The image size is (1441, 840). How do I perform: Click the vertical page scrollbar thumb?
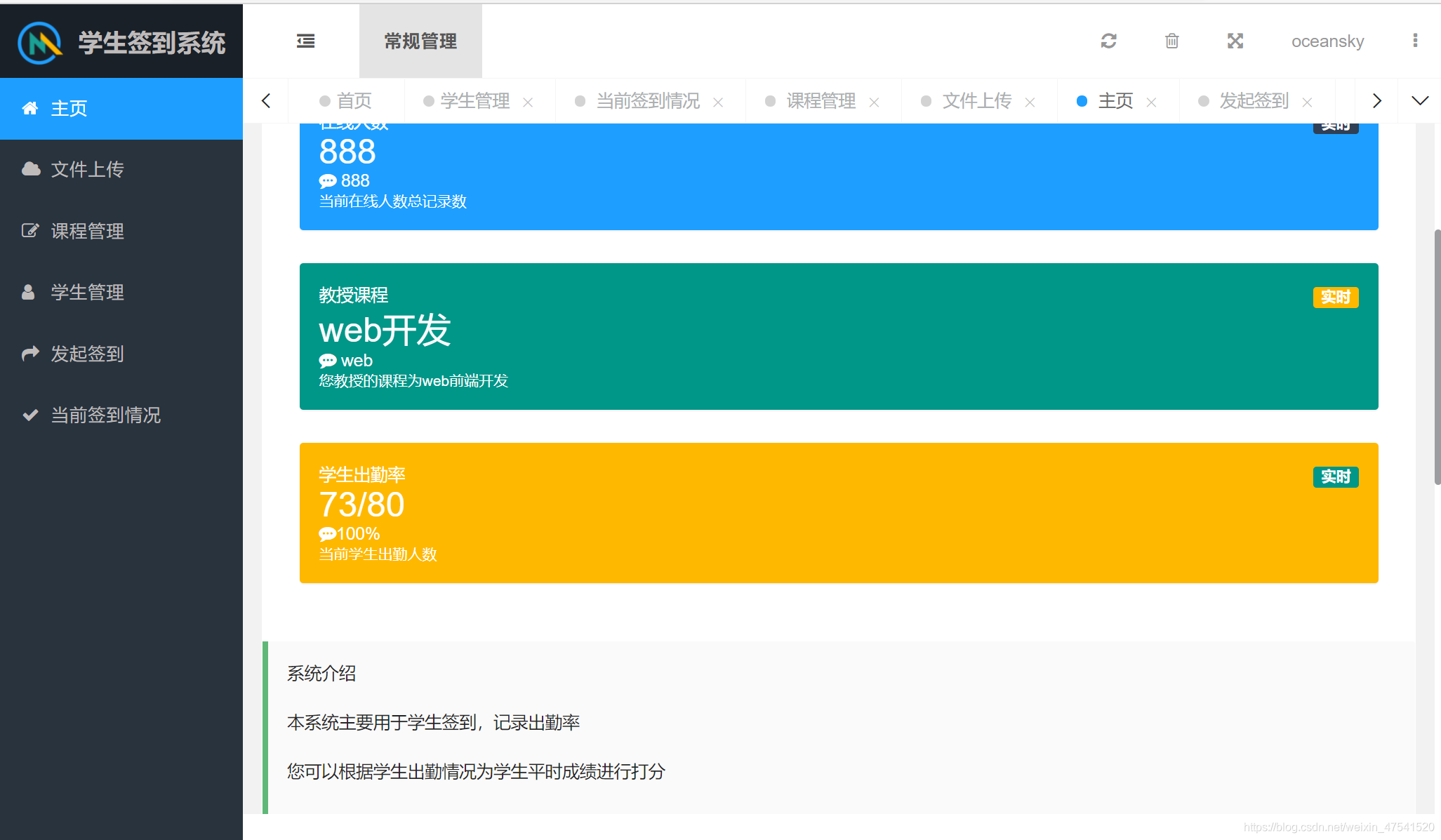point(1437,356)
